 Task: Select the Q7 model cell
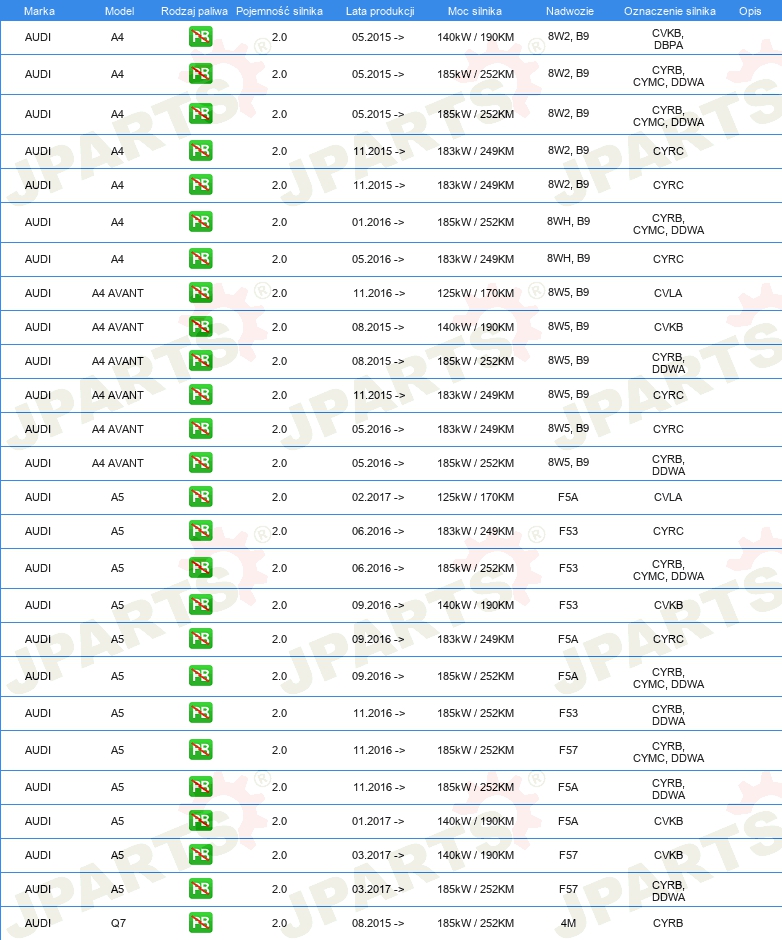tap(118, 923)
